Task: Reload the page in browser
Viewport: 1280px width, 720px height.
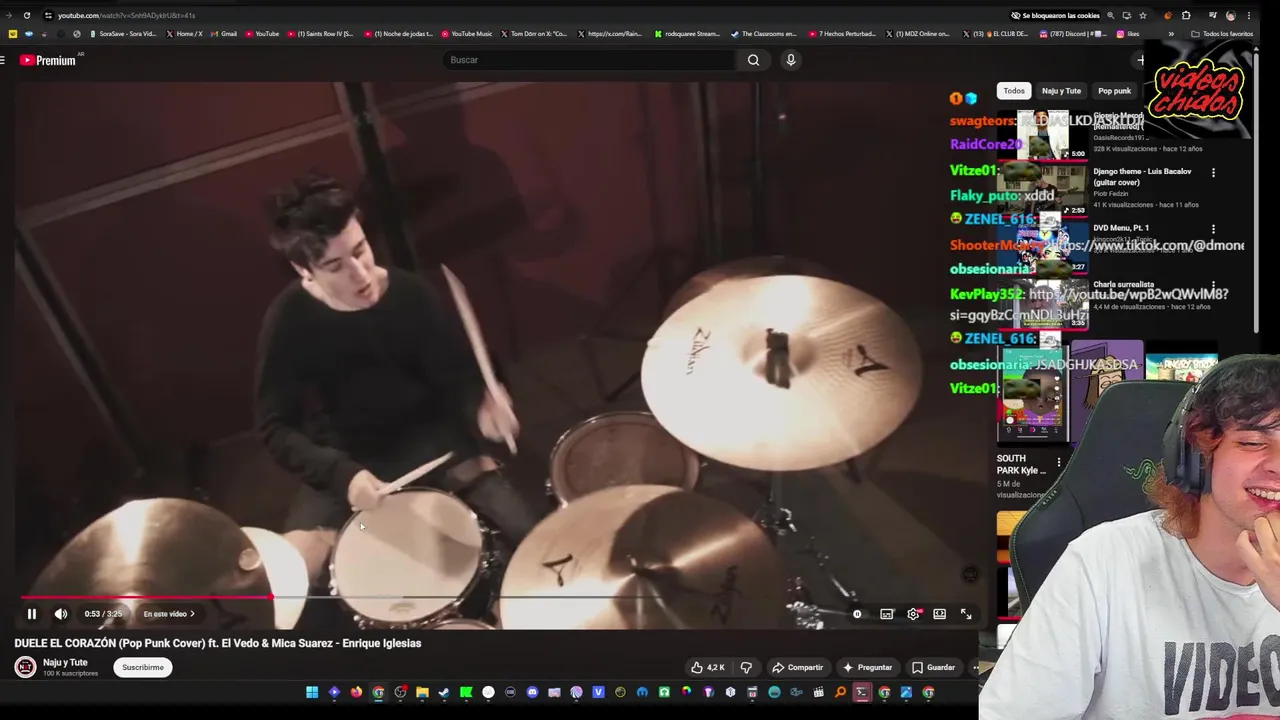Action: coord(27,15)
